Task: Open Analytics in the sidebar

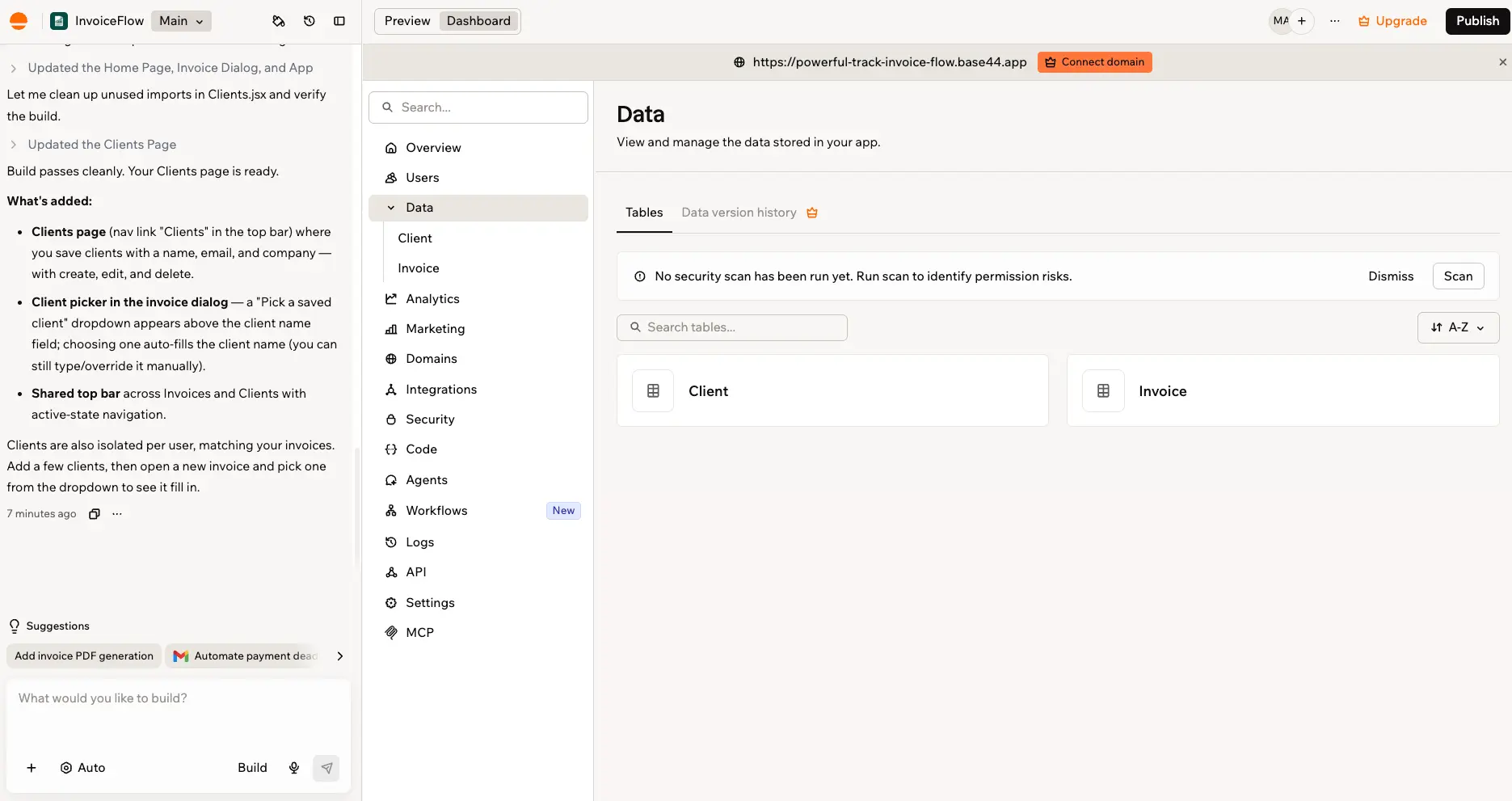Action: point(478,299)
